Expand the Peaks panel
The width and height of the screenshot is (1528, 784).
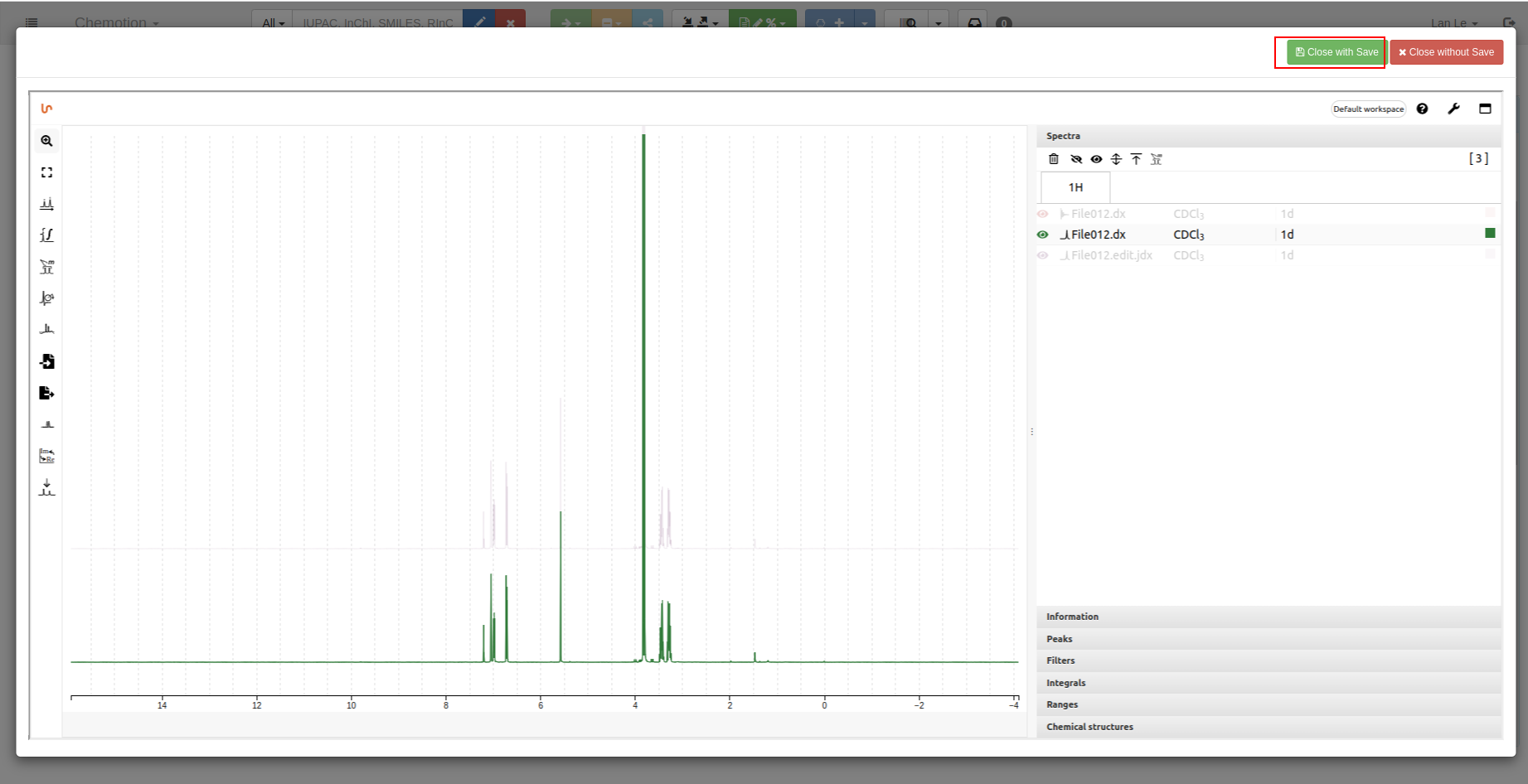(1060, 639)
